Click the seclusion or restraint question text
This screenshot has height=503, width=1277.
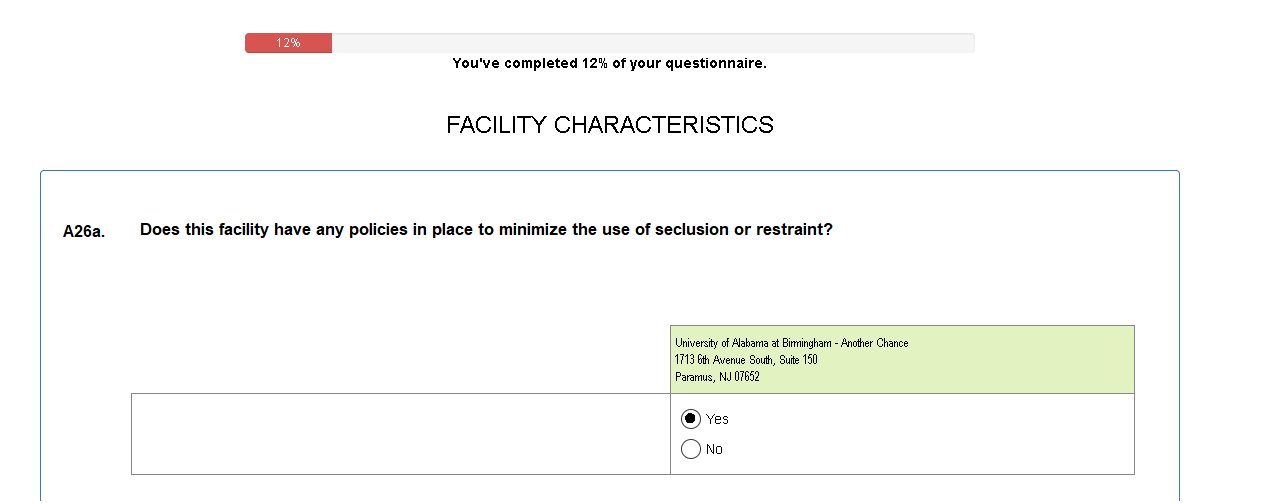coord(486,230)
